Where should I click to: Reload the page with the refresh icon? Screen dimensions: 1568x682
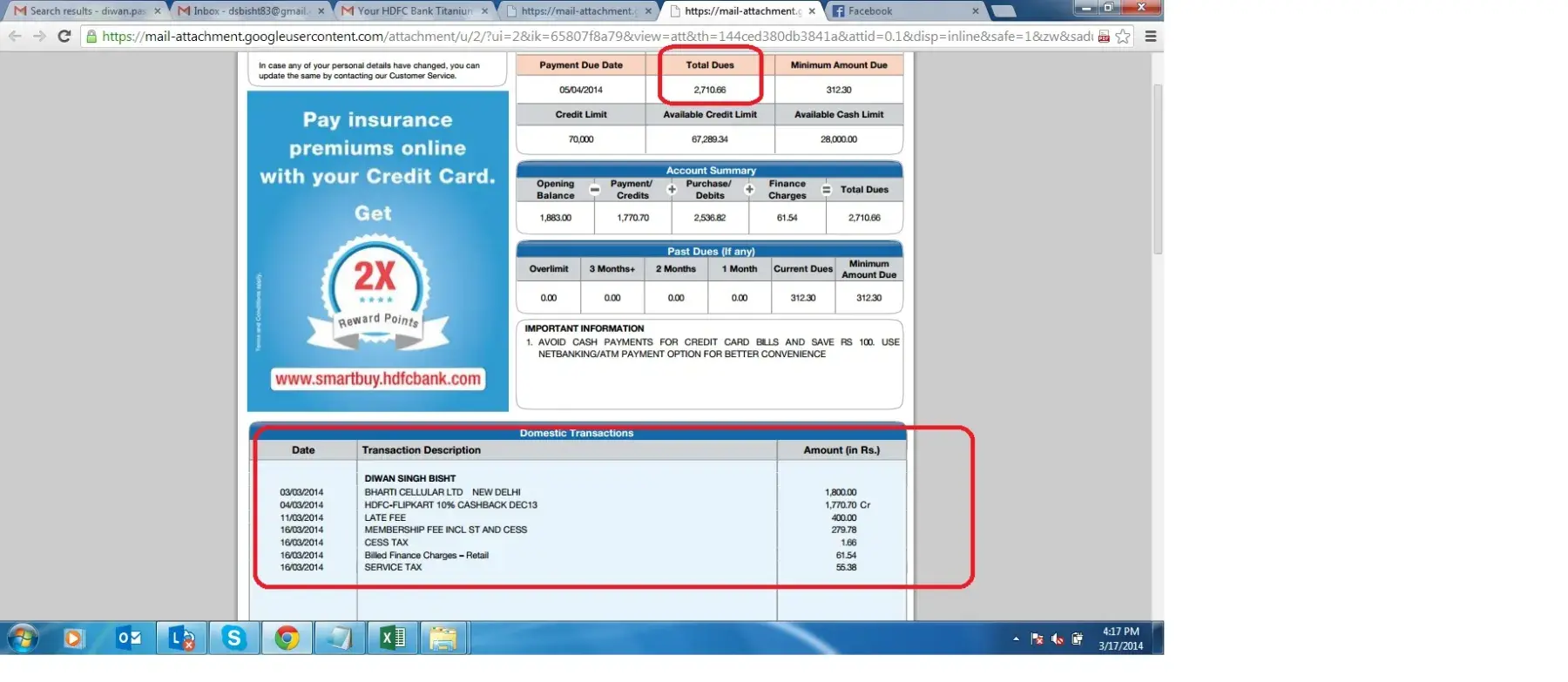[x=64, y=36]
